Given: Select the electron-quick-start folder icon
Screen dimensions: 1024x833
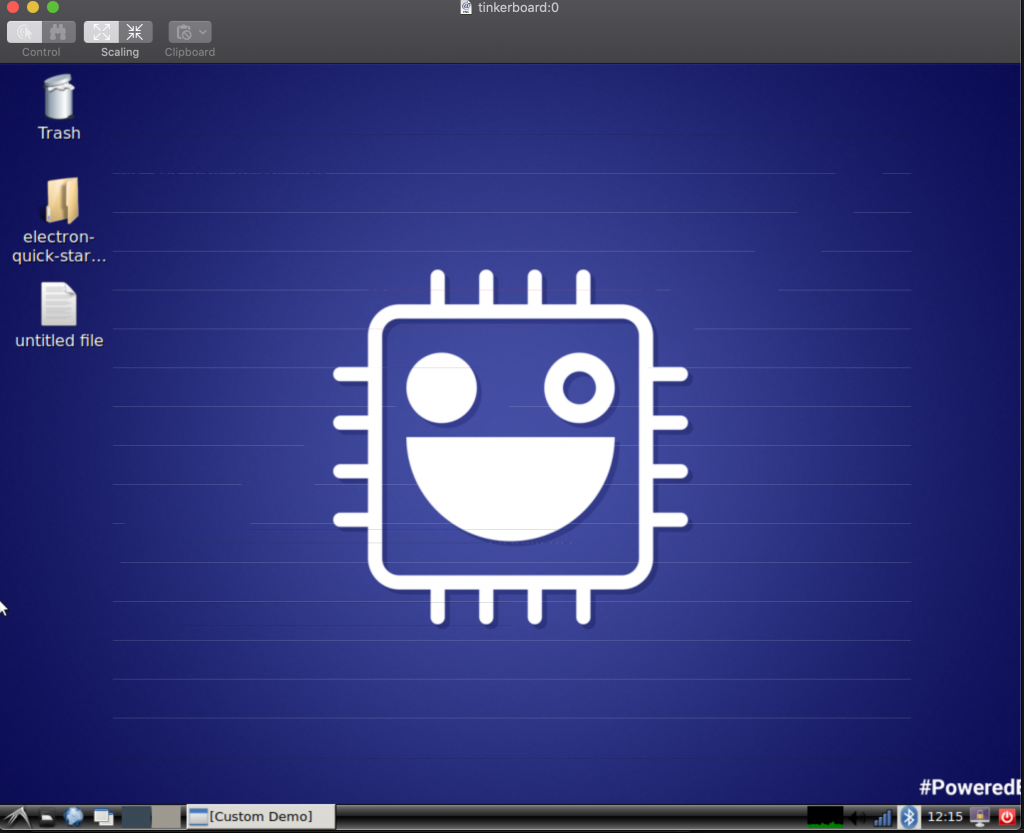Looking at the screenshot, I should tap(61, 201).
